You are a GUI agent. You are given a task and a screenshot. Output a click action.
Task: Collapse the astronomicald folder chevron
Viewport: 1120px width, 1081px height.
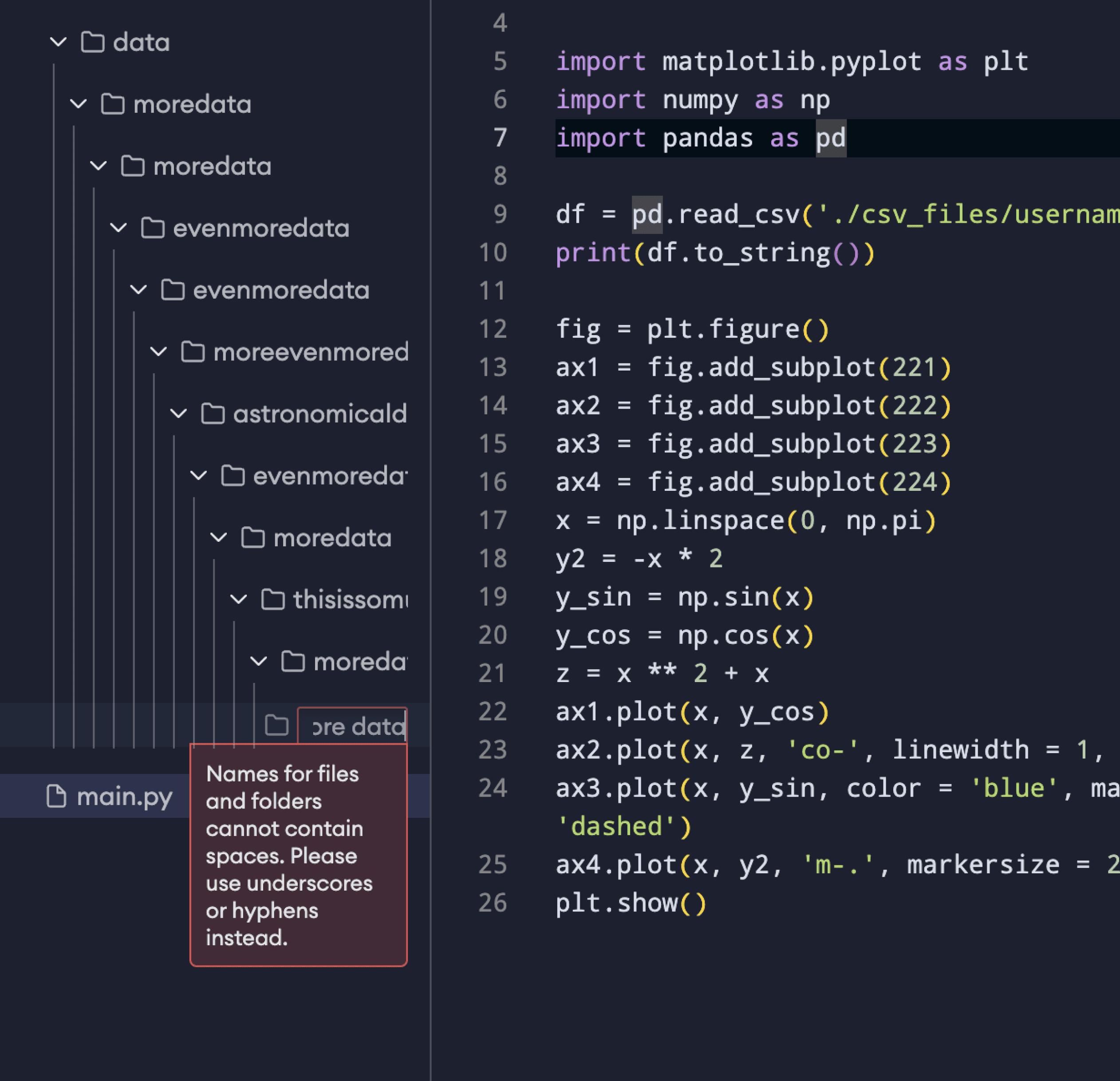179,414
